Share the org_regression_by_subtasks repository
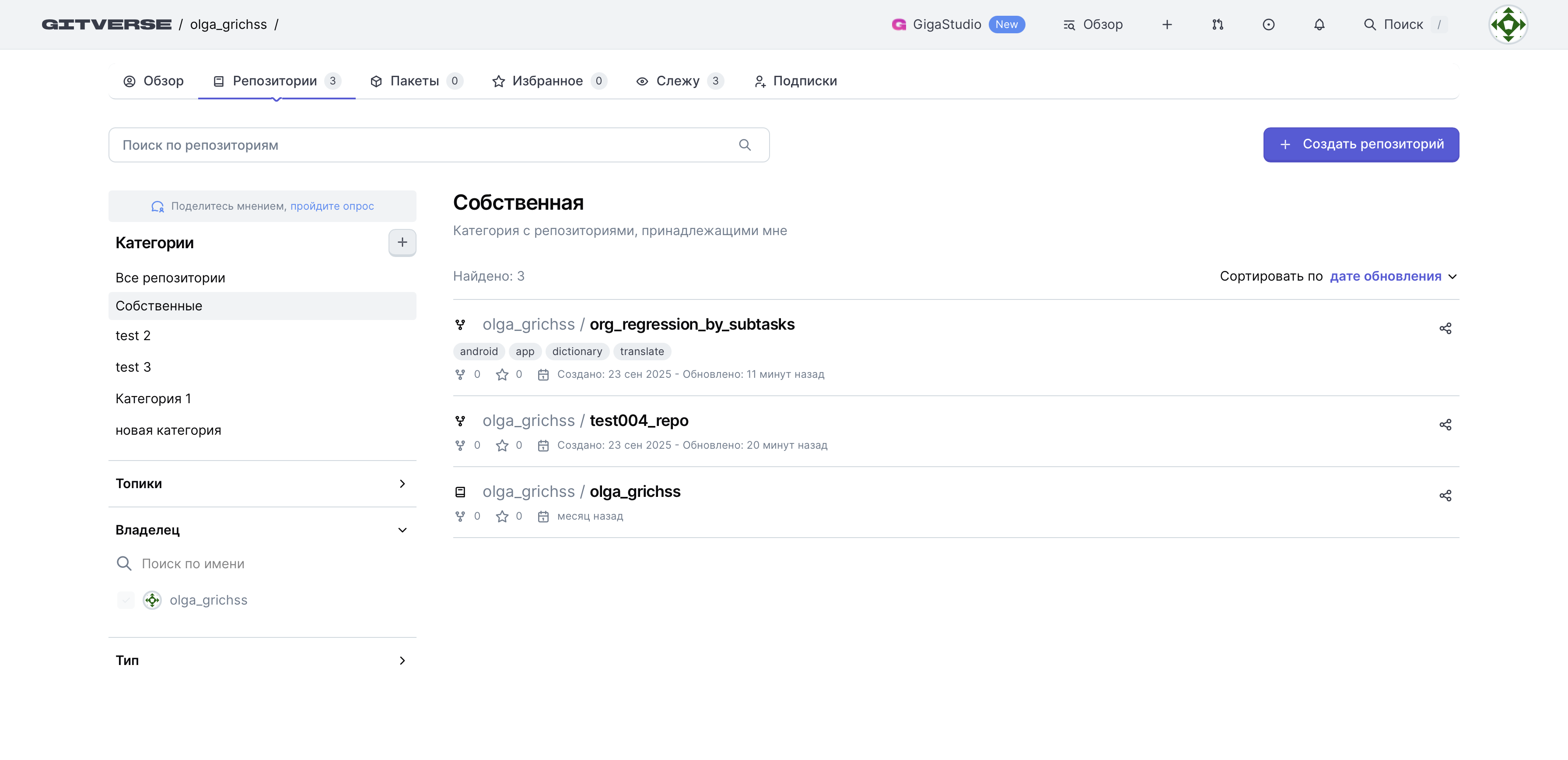The height and width of the screenshot is (760, 1568). (x=1445, y=328)
